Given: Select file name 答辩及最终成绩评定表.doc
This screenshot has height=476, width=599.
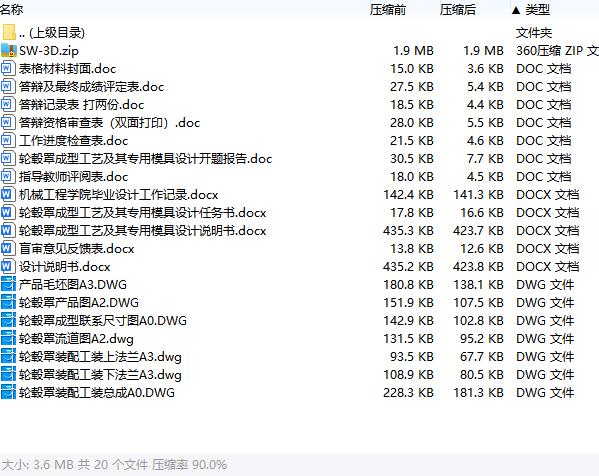Looking at the screenshot, I should coord(91,87).
